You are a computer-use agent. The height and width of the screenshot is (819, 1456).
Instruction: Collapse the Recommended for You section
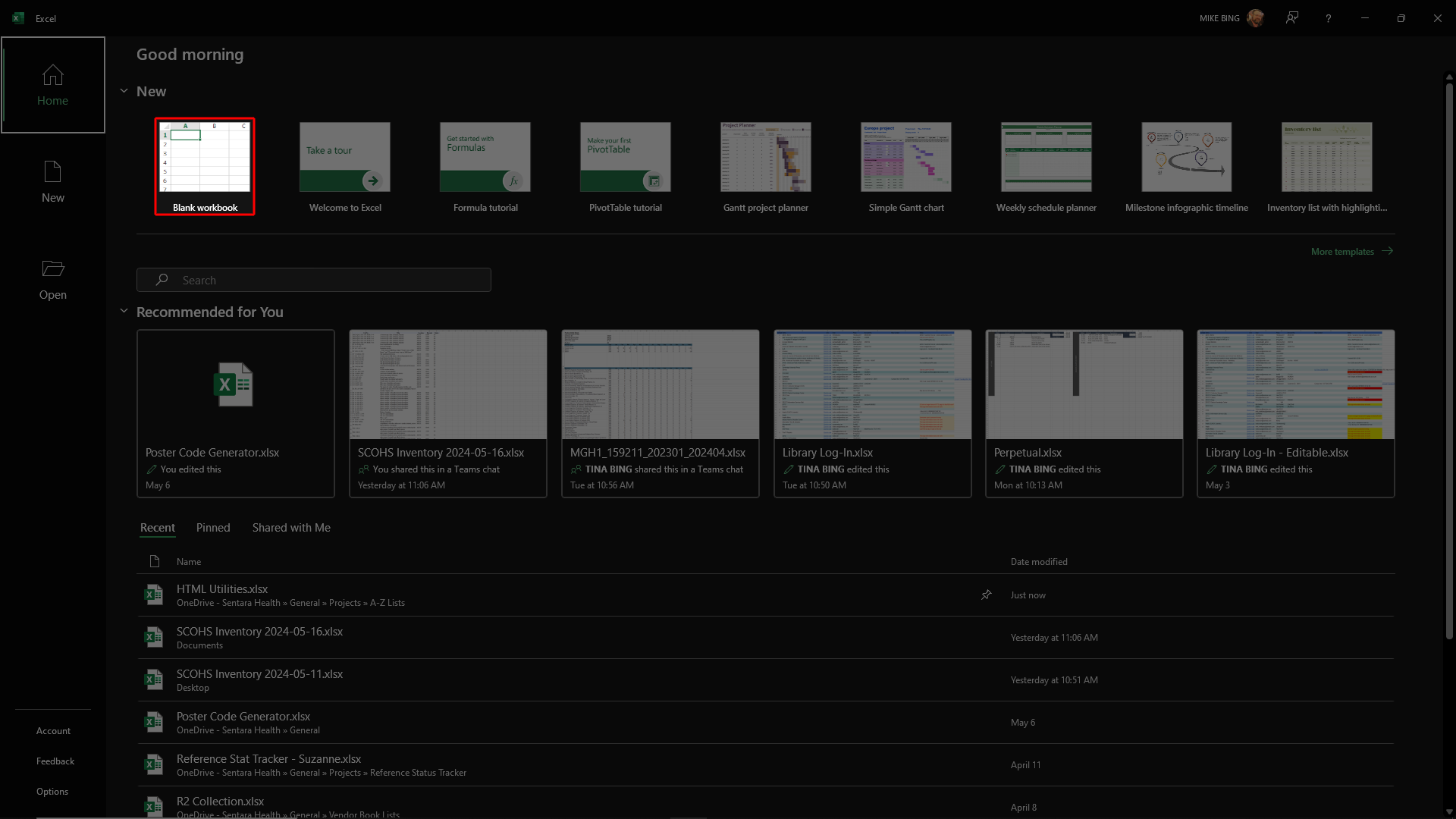(124, 311)
